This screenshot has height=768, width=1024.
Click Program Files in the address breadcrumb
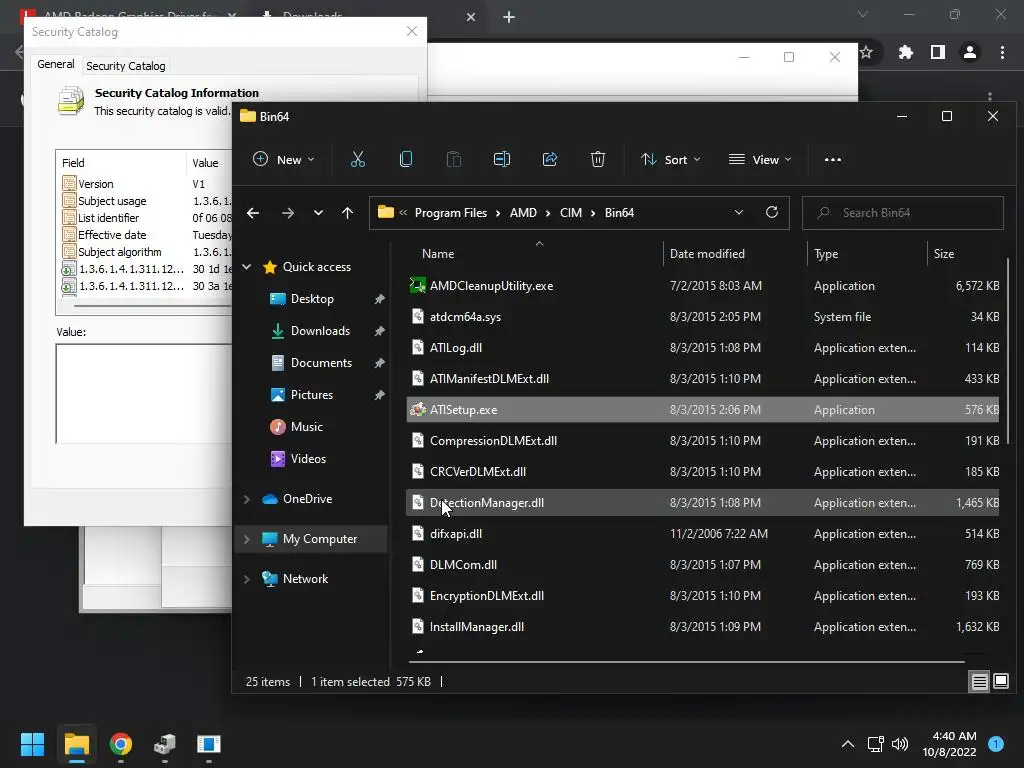pos(451,213)
